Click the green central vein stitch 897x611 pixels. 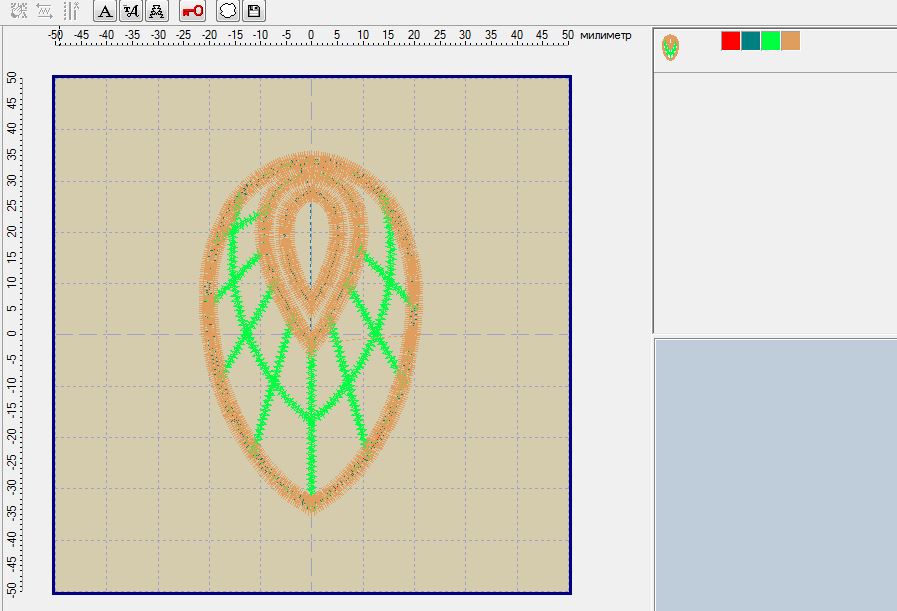point(311,423)
